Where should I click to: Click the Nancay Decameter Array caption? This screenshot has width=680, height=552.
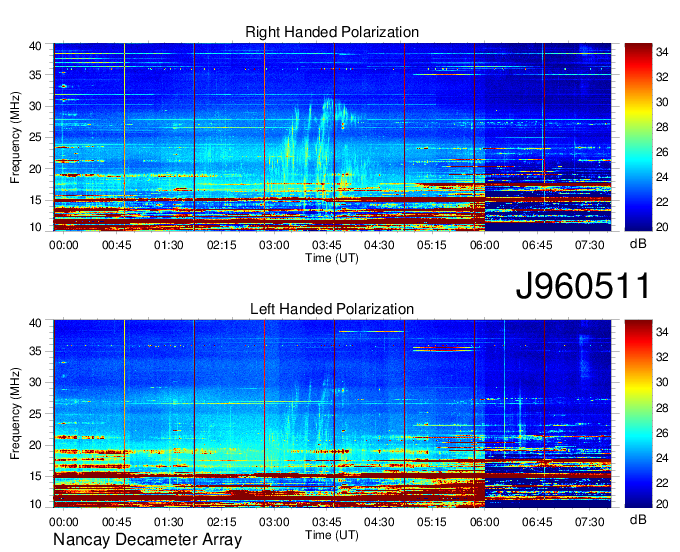[147, 540]
